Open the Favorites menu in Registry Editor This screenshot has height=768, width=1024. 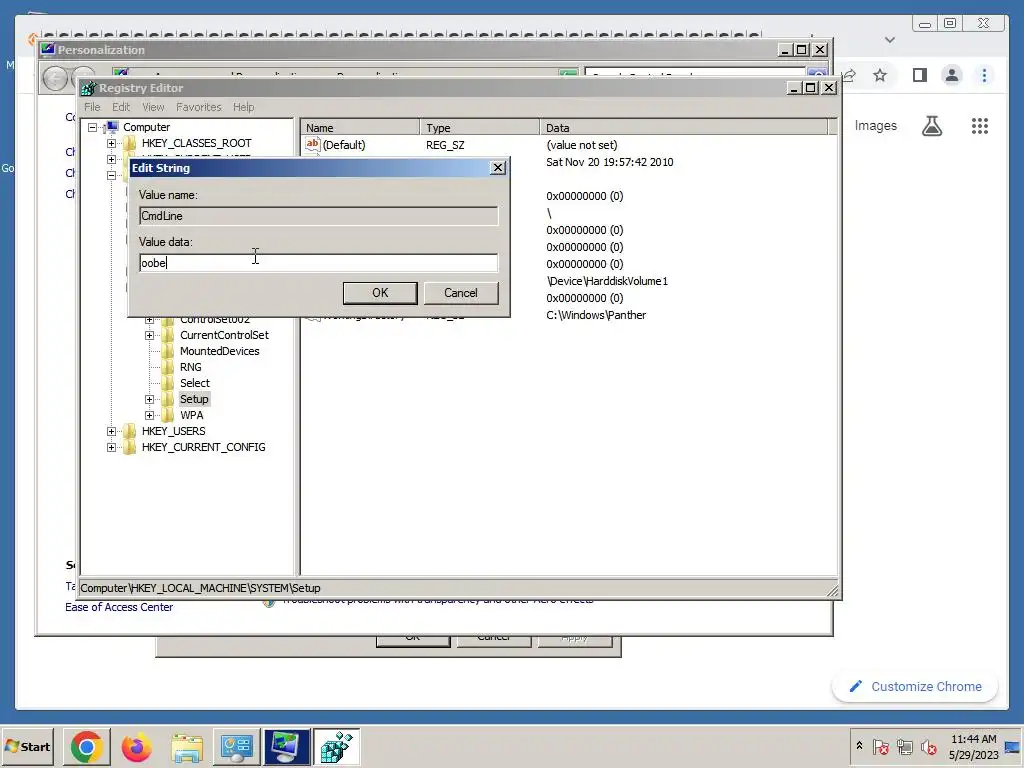[199, 107]
